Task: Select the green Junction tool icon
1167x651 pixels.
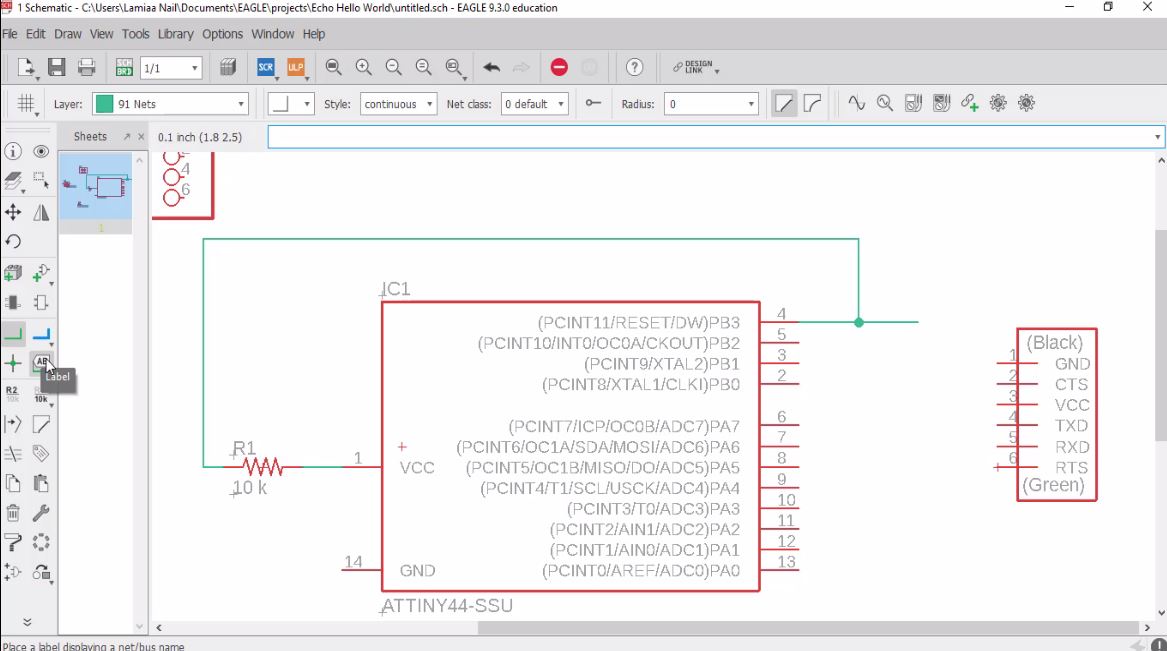Action: click(13, 364)
